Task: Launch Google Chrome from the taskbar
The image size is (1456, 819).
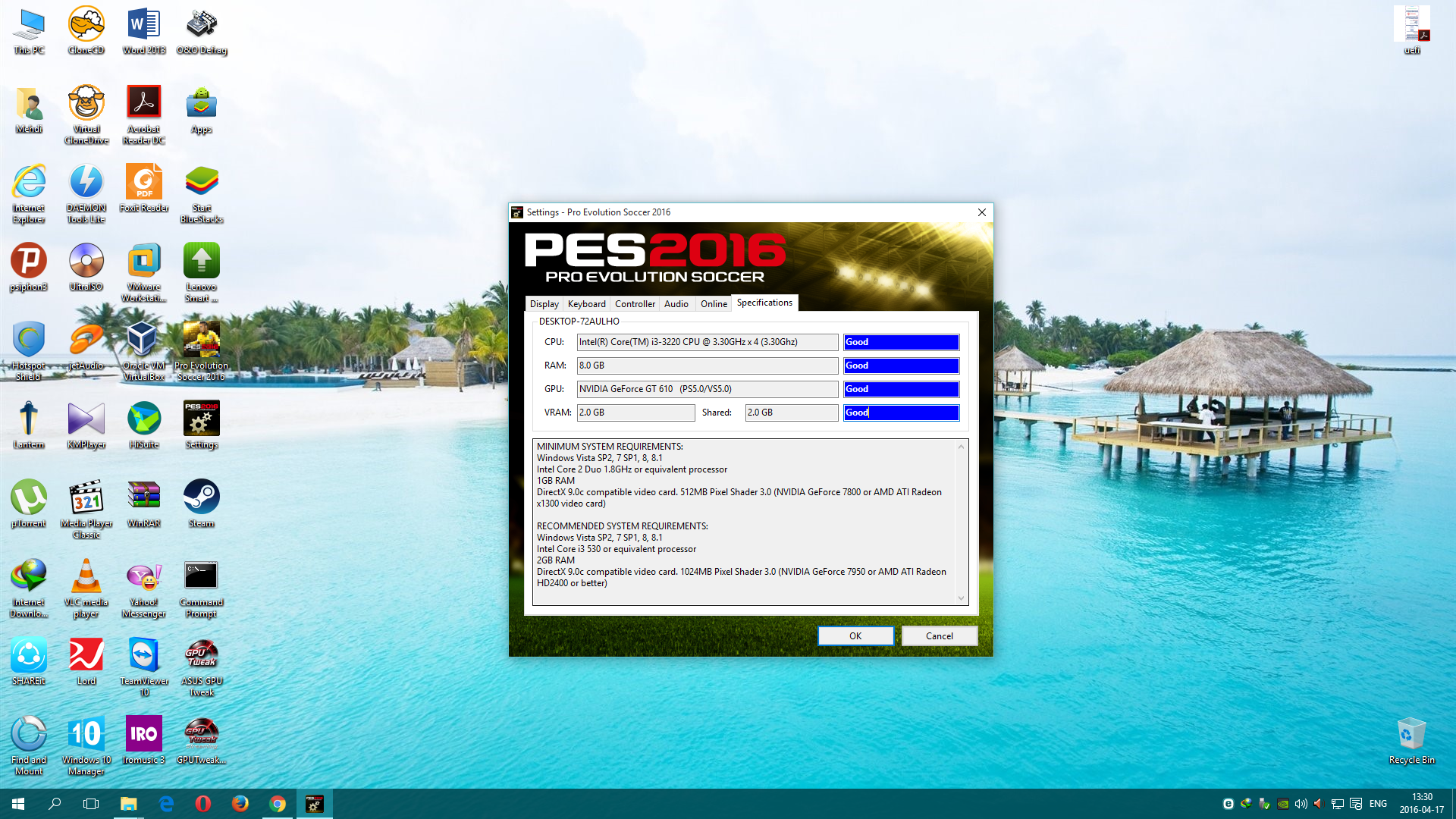Action: tap(278, 804)
